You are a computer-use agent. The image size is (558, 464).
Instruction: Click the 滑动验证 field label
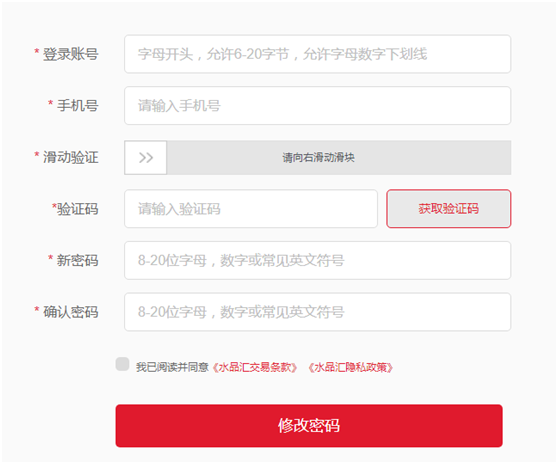70,157
